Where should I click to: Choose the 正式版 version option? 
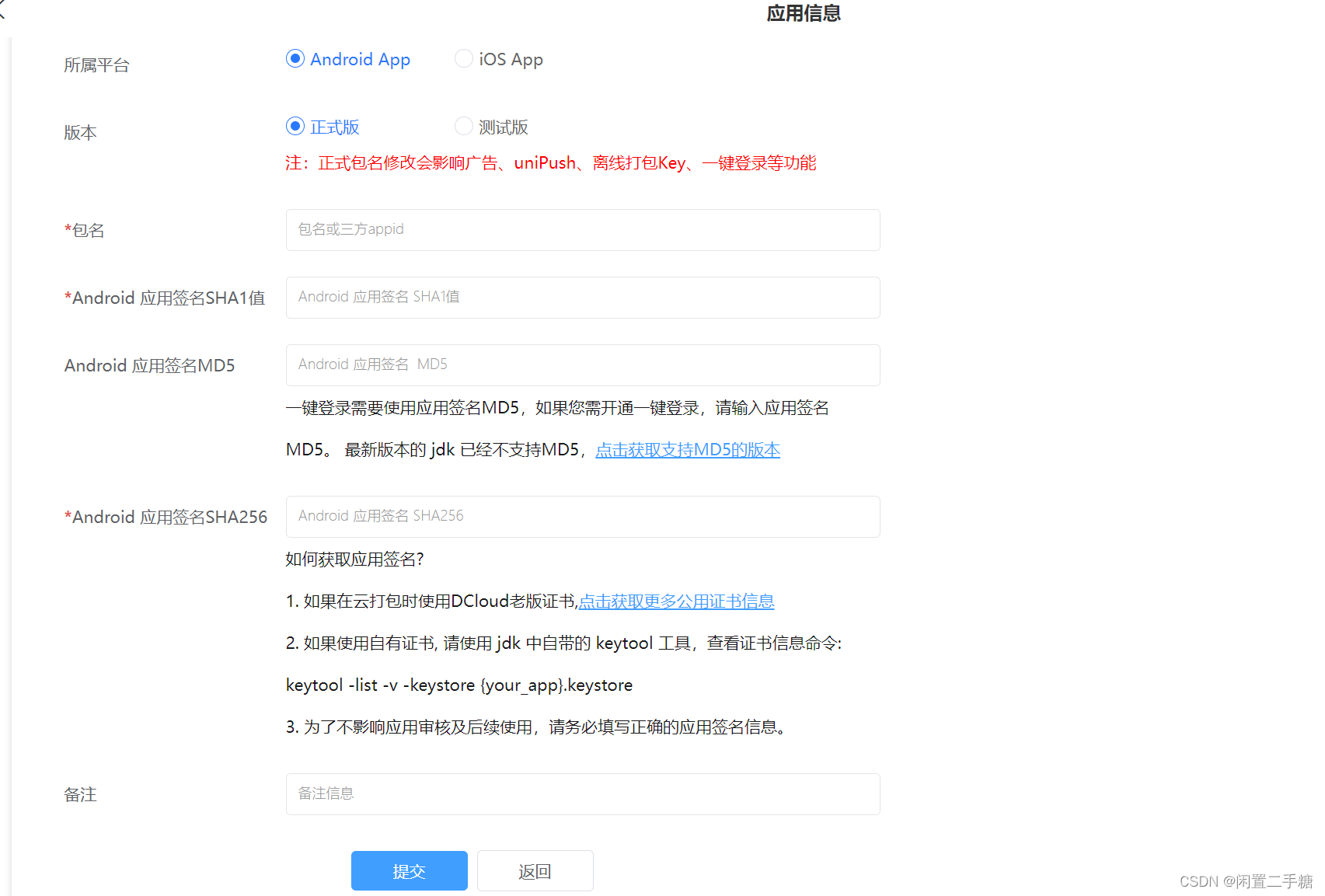(x=295, y=126)
